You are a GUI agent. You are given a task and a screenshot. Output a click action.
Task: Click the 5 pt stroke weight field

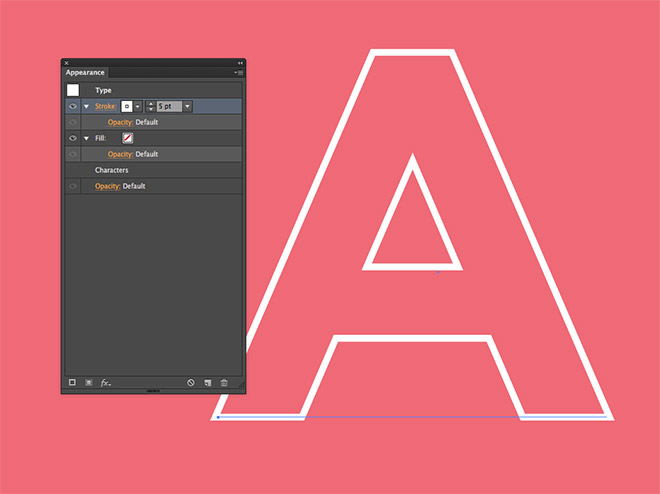click(x=169, y=106)
